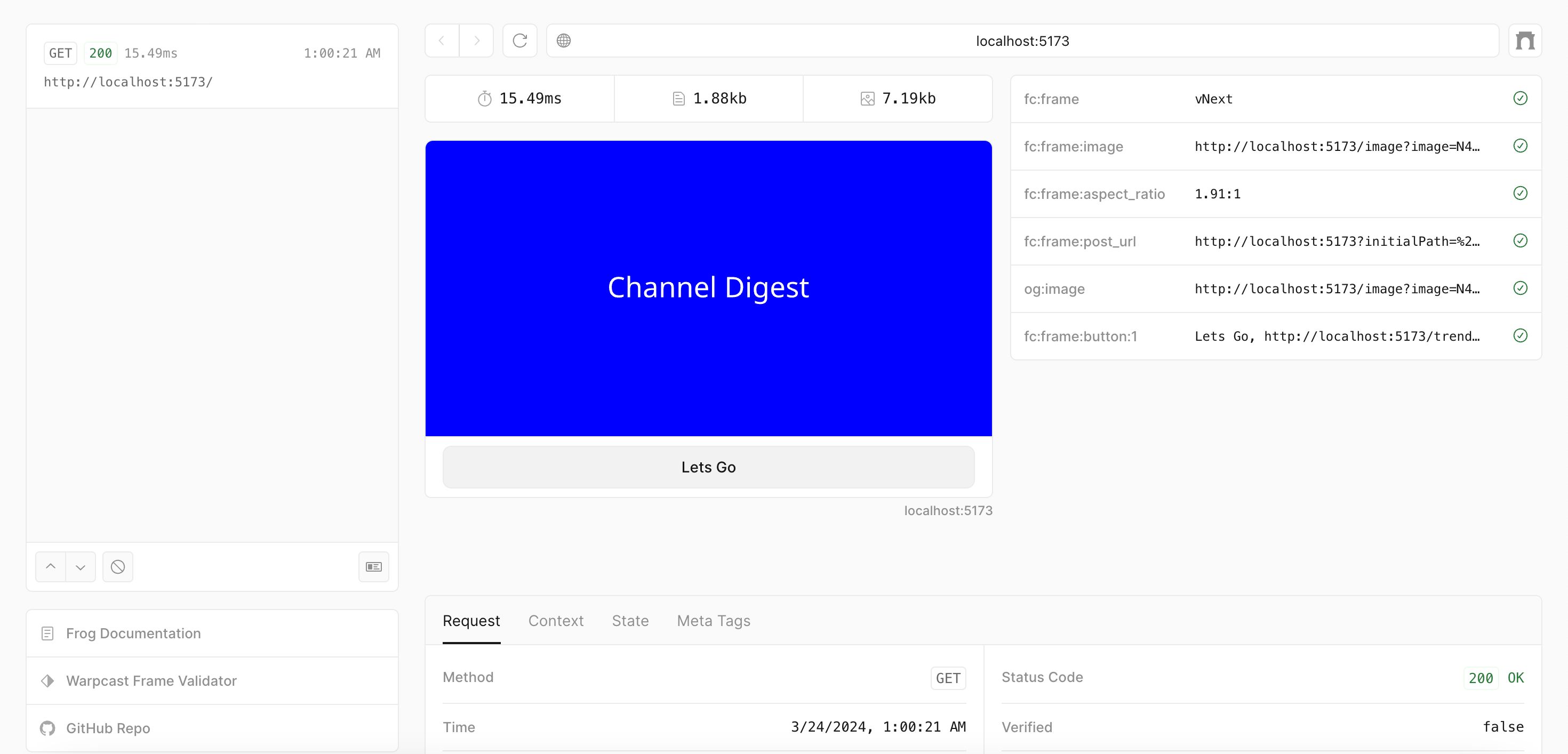Go back with the left arrow navigation button
1568x754 pixels.
442,41
